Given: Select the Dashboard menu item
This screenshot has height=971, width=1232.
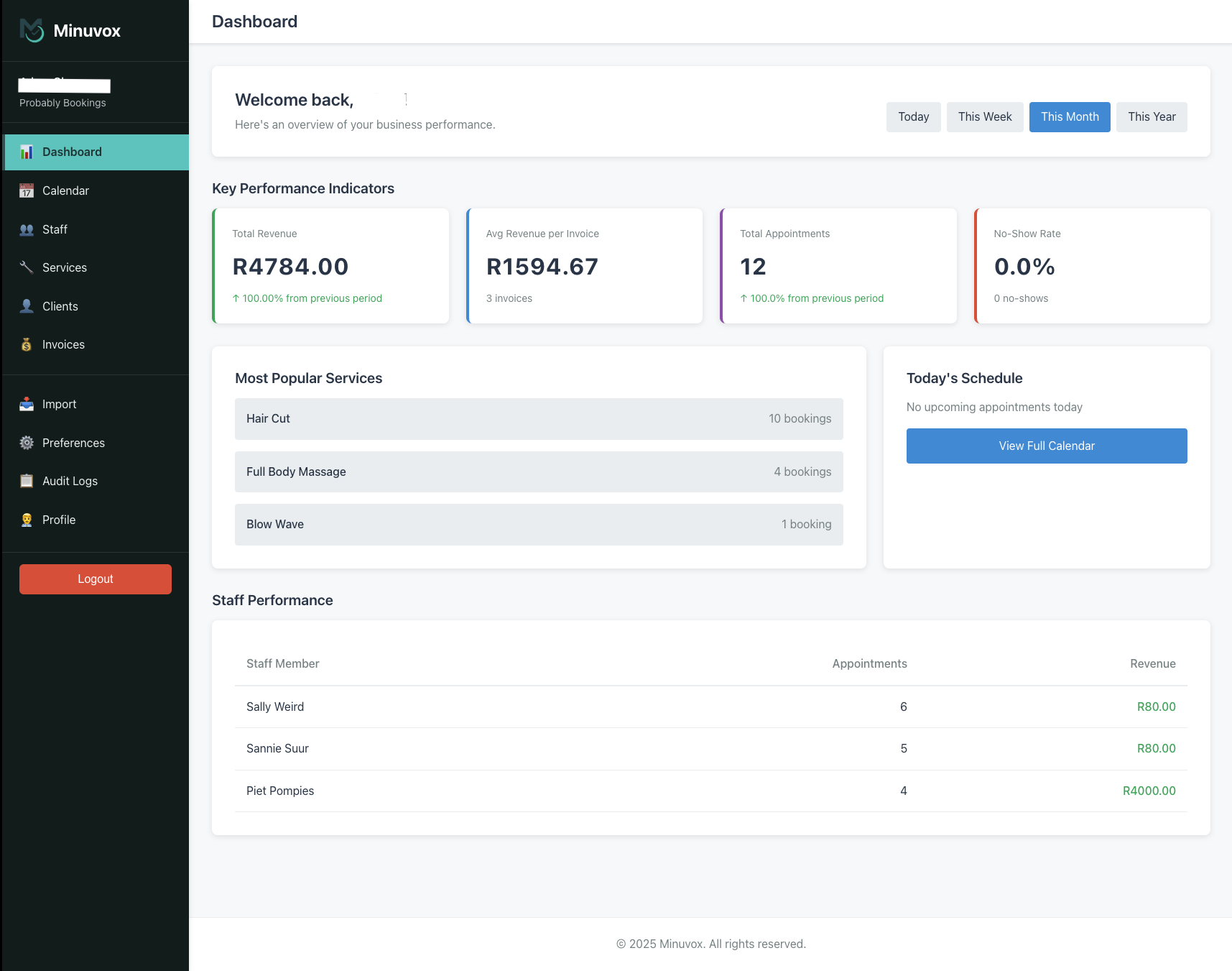Looking at the screenshot, I should coord(71,152).
